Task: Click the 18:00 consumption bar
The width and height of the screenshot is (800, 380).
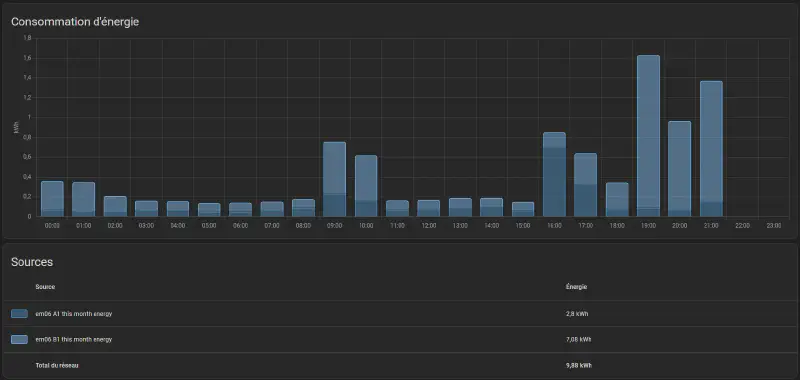Action: (x=617, y=199)
